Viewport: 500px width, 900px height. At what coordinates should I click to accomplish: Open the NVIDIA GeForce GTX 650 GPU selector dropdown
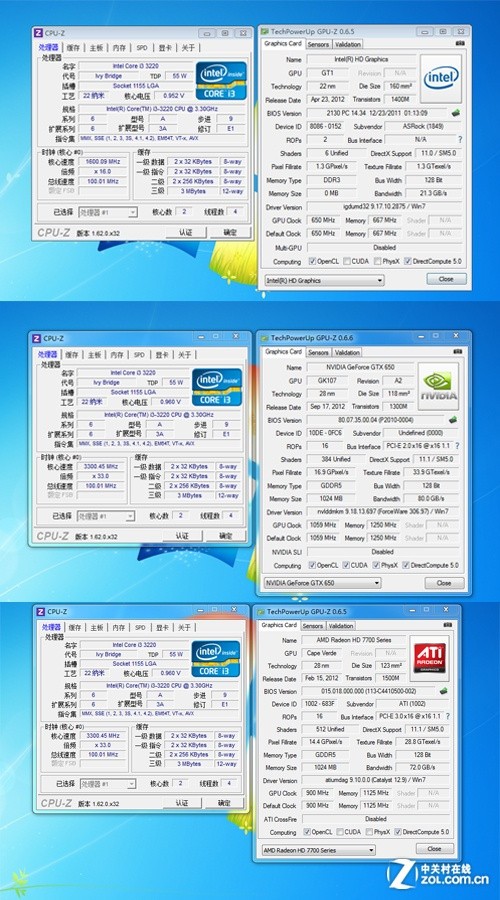coord(322,583)
